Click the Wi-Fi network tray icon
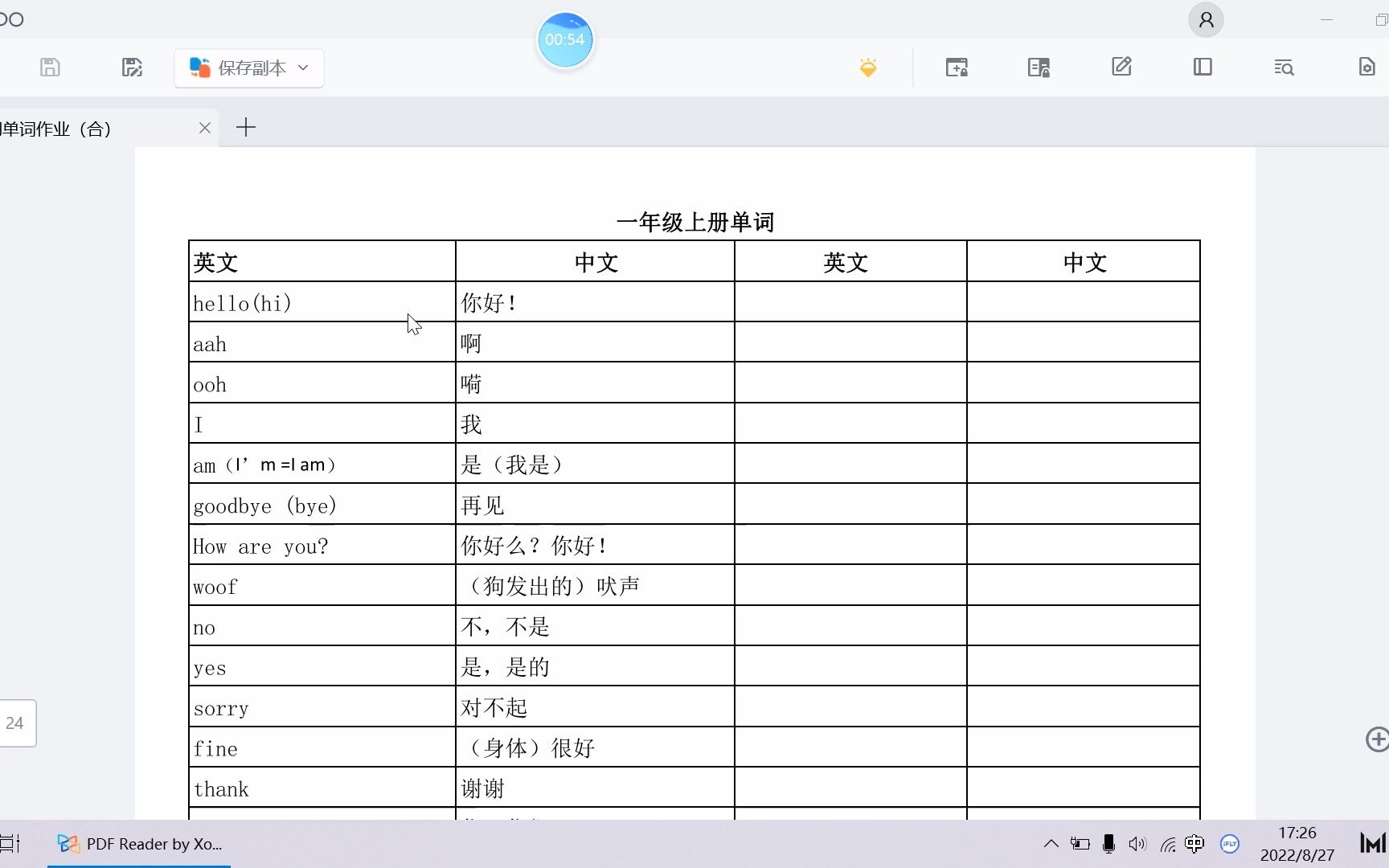1389x868 pixels. 1167,844
